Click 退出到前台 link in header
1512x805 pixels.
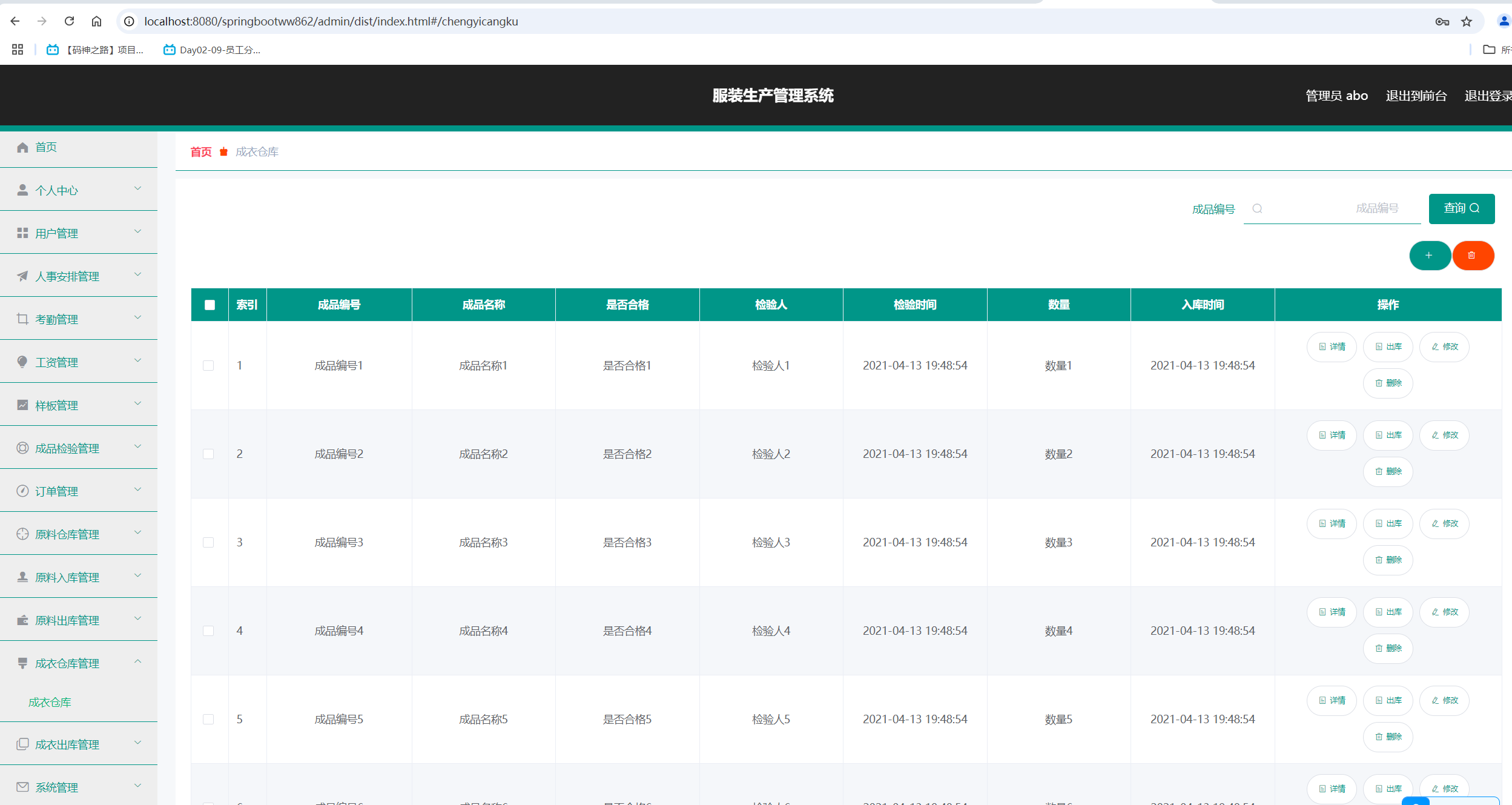pos(1416,96)
